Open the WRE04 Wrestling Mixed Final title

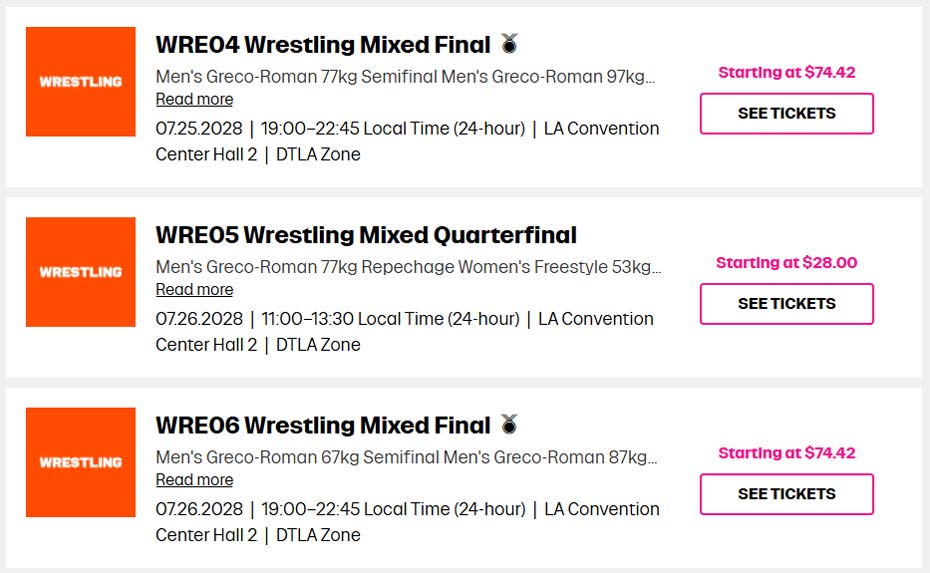coord(322,45)
